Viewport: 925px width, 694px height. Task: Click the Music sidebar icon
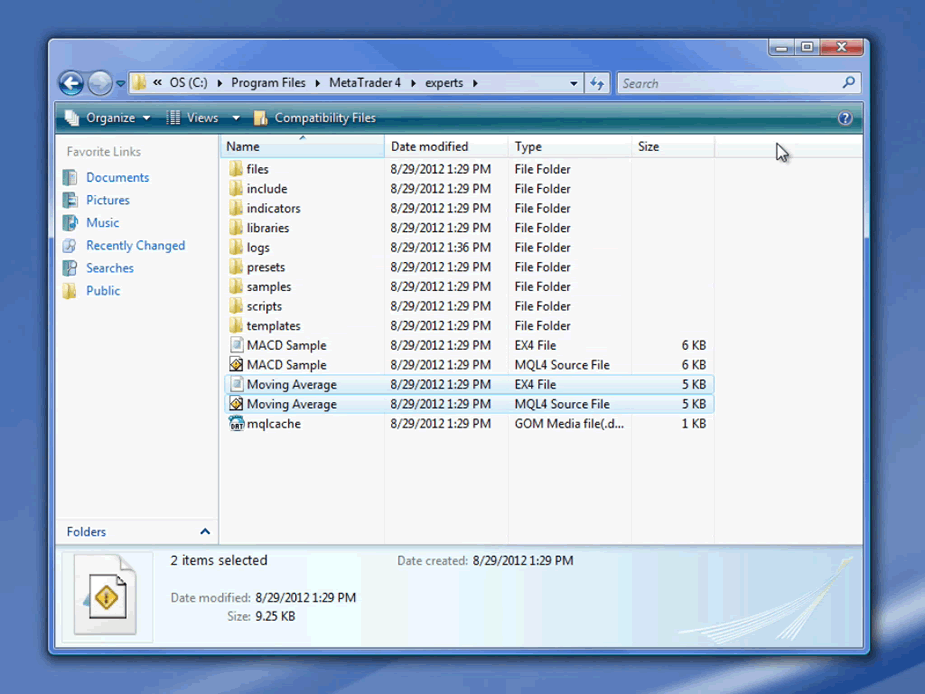pos(70,222)
